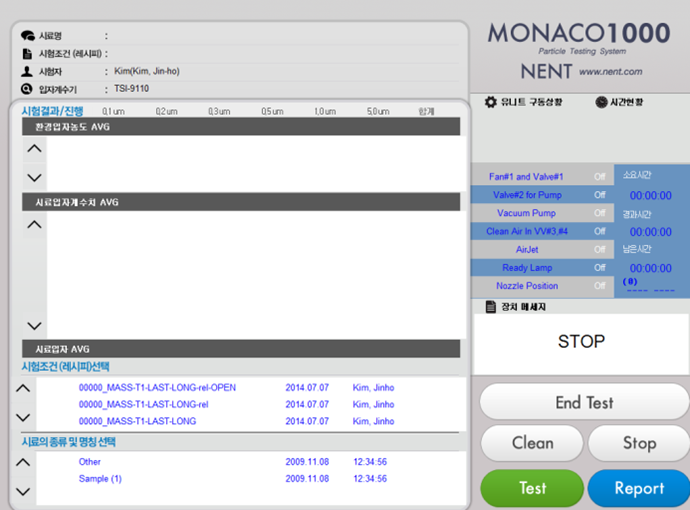The image size is (690, 510).
Task: Select the Sample (1) entry
Action: pyautogui.click(x=100, y=479)
